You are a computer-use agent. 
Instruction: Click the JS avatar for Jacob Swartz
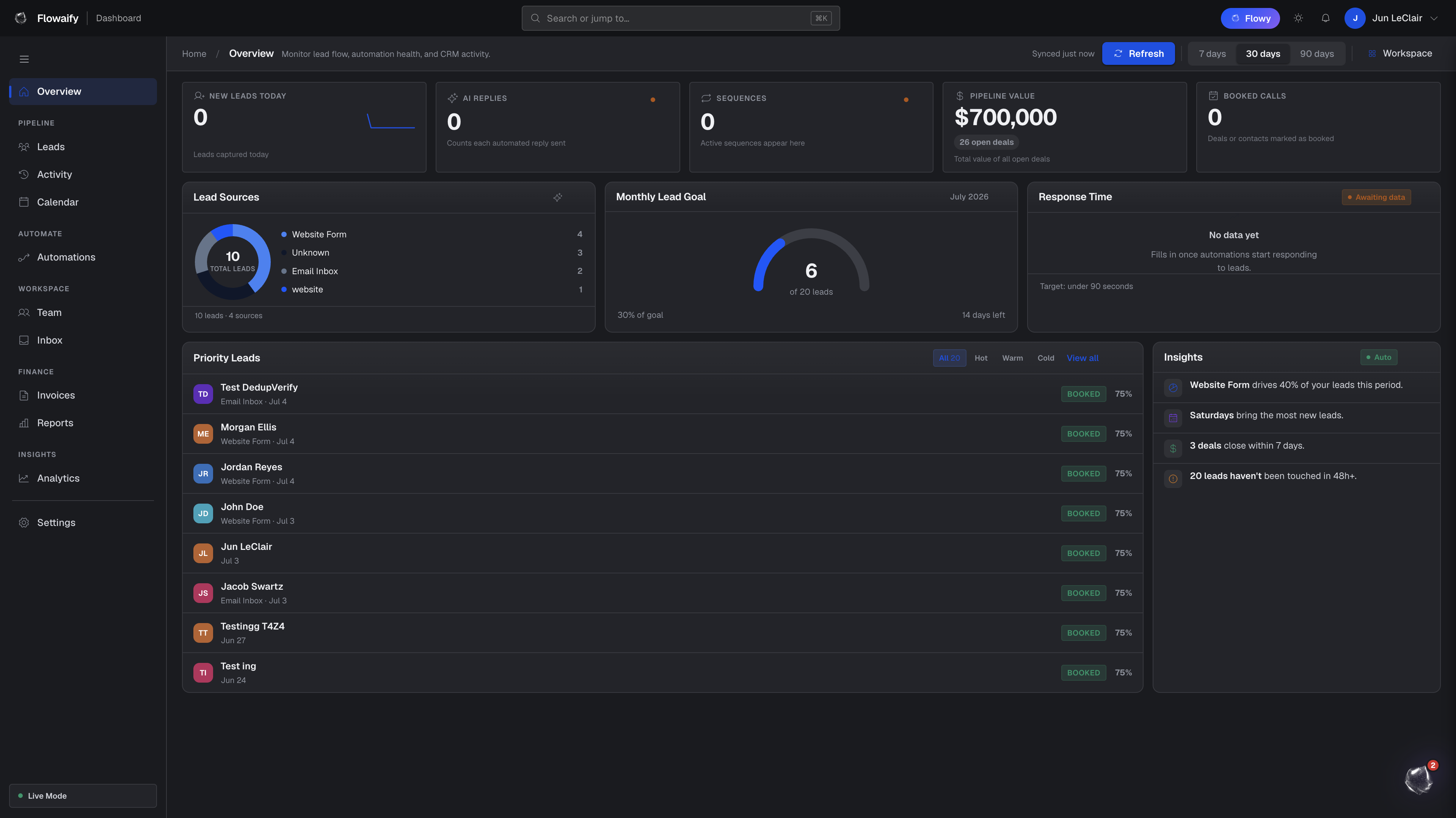click(203, 593)
